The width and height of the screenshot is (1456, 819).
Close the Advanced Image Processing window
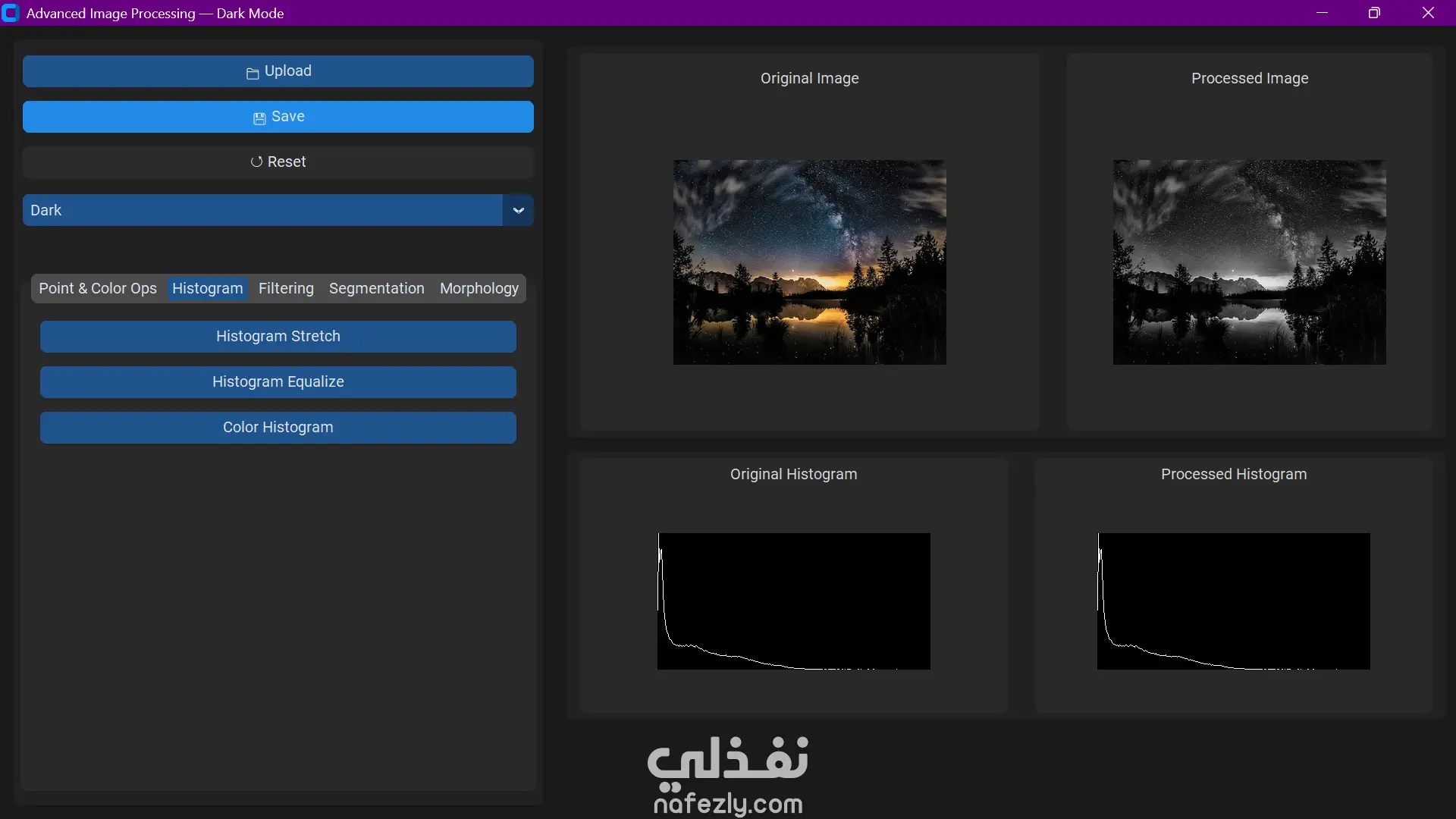click(1428, 13)
